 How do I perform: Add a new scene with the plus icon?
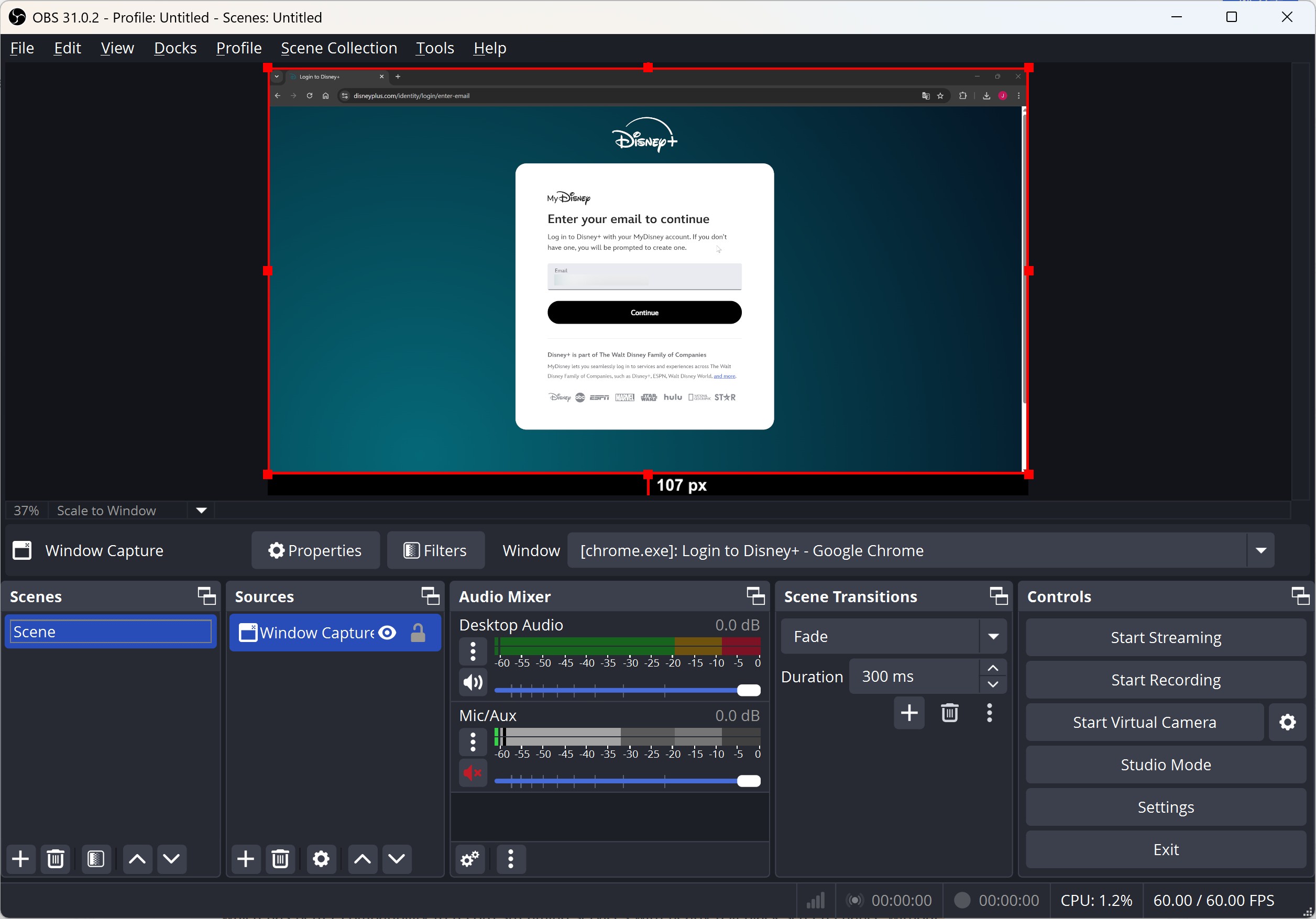tap(20, 859)
